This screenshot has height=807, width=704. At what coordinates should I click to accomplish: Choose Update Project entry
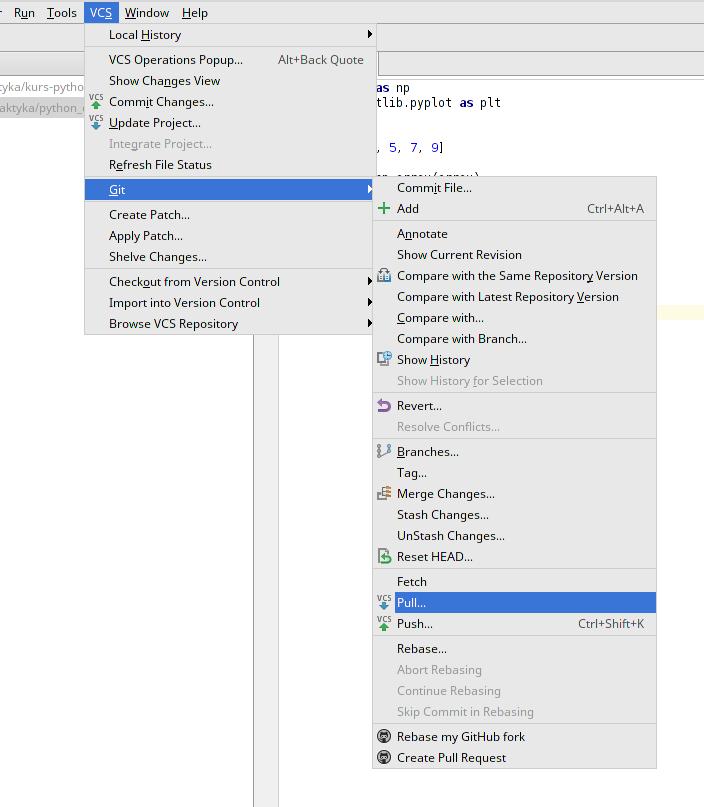[230, 123]
